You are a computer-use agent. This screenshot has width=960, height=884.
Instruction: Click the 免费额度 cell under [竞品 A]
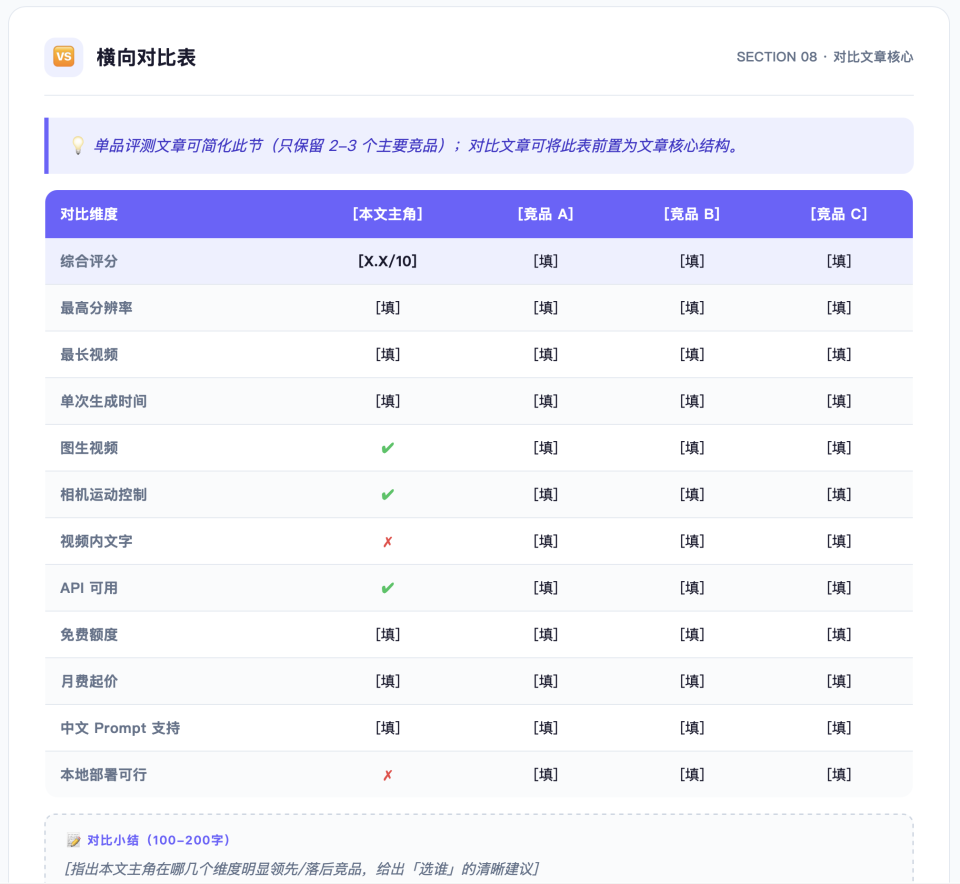pos(546,635)
